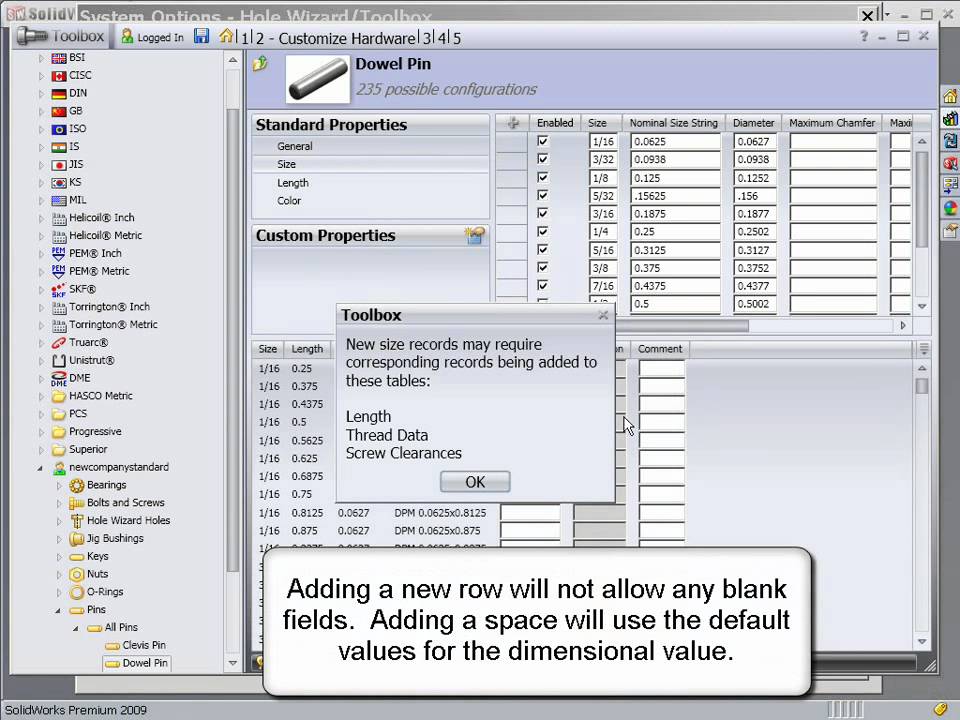Click the SKF icon in tree
Viewport: 960px width, 720px height.
pyautogui.click(x=59, y=289)
